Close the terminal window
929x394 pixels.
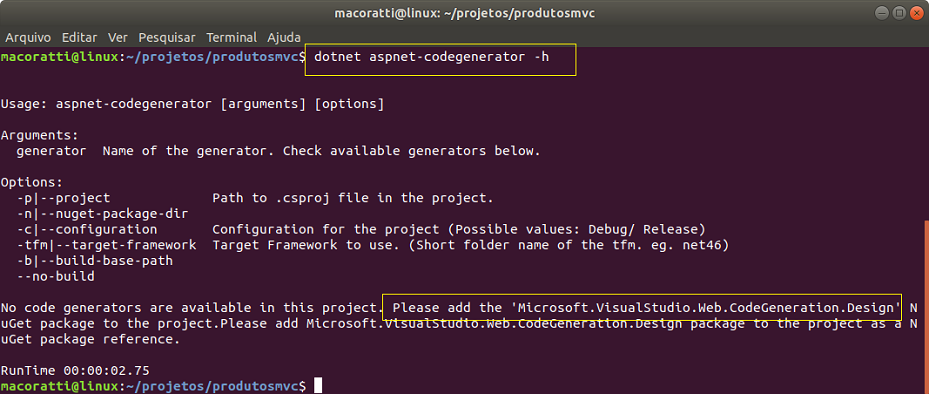[x=915, y=13]
